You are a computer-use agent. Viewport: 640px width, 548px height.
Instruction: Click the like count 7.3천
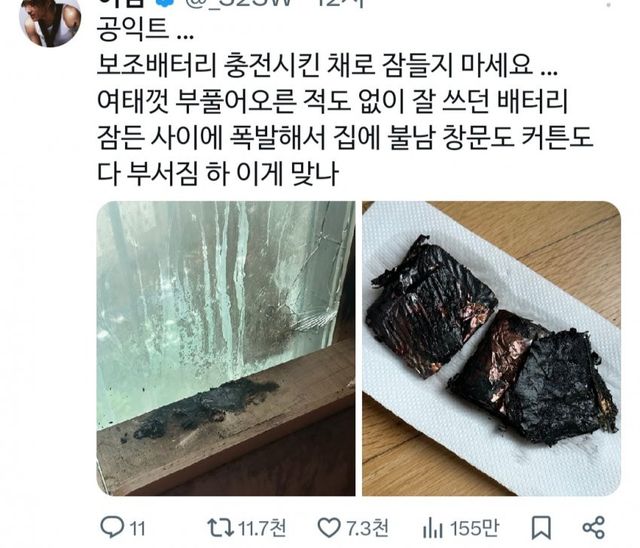pyautogui.click(x=367, y=528)
